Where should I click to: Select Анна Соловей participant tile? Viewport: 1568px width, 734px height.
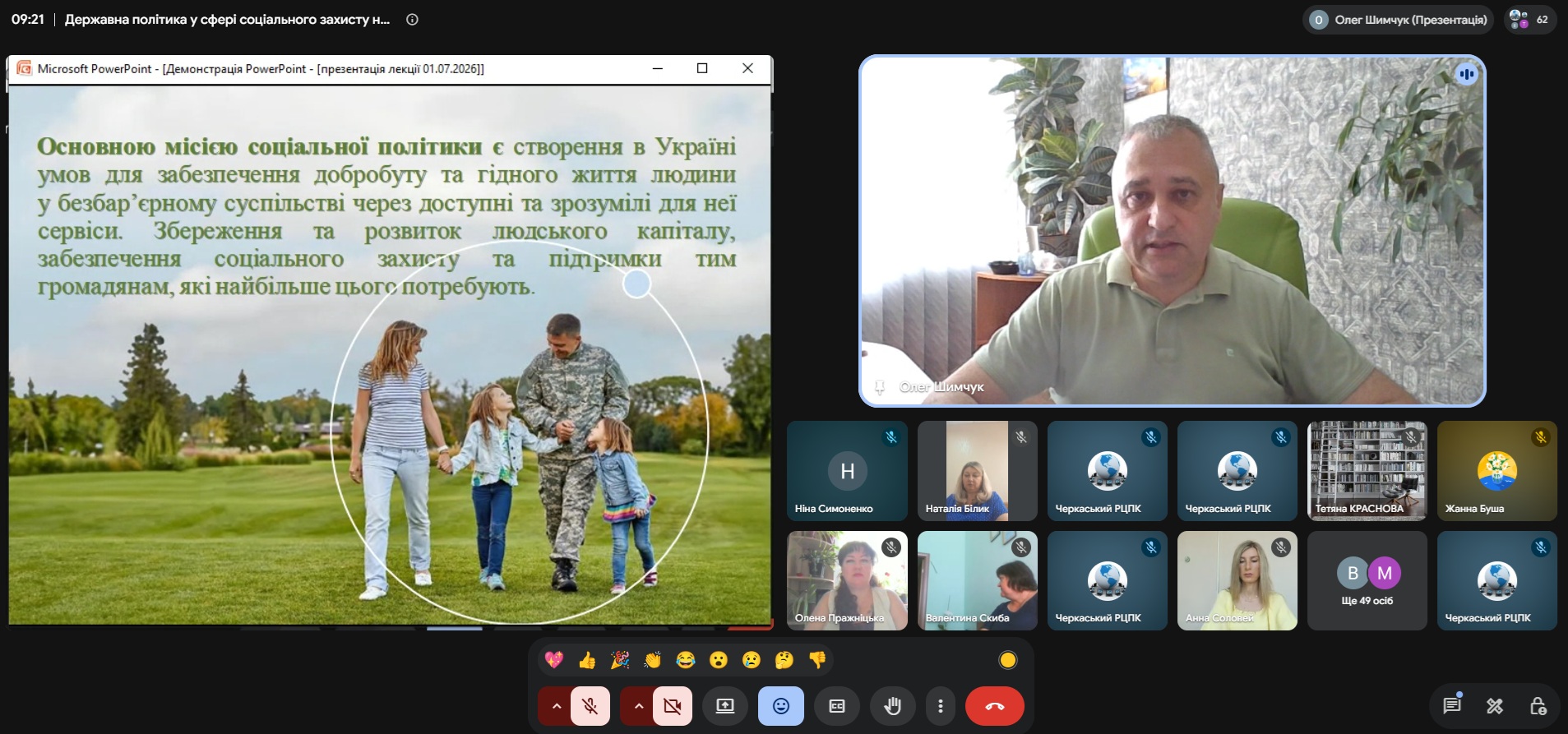pyautogui.click(x=1237, y=581)
